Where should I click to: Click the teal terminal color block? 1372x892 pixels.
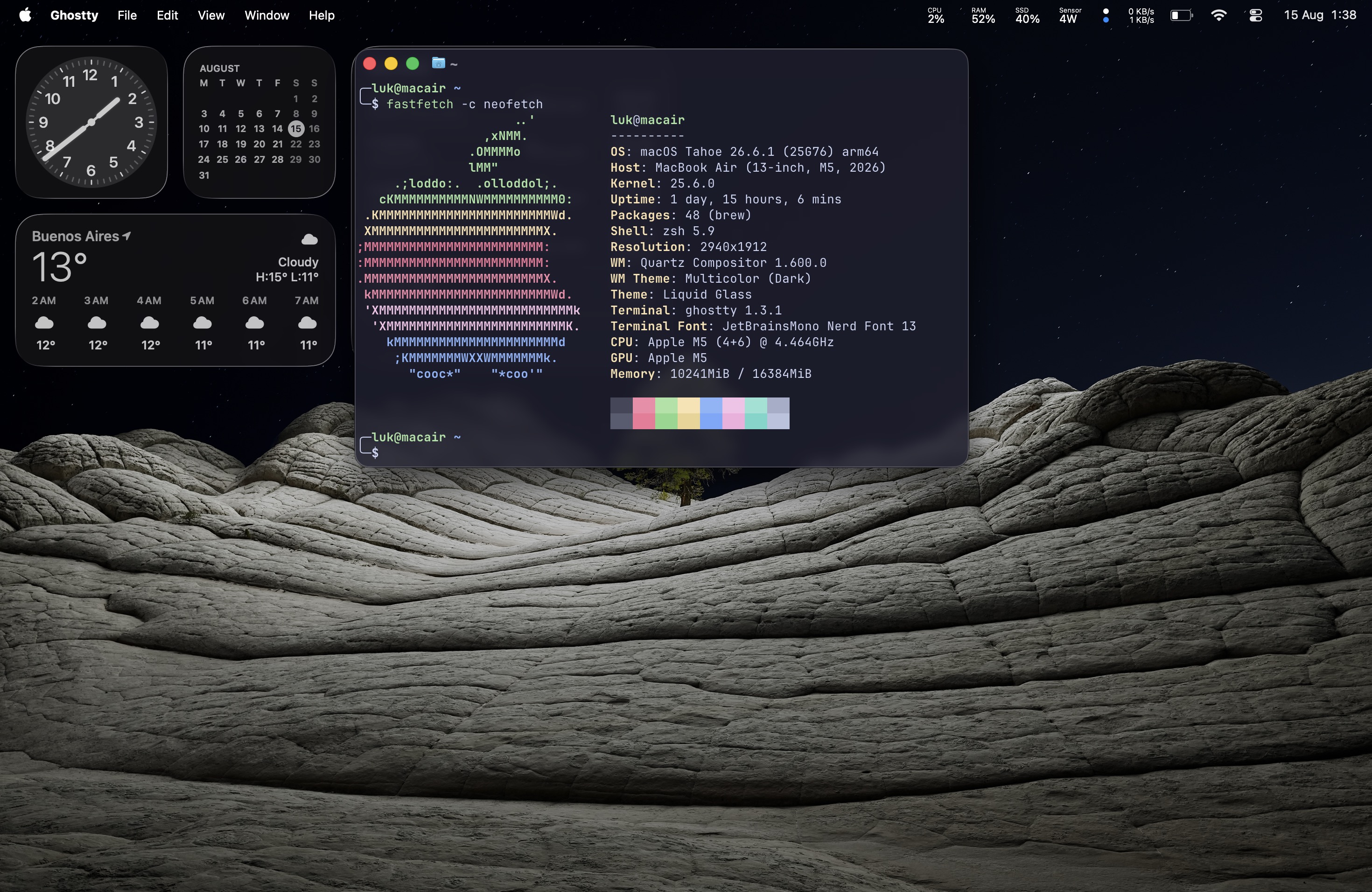756,413
